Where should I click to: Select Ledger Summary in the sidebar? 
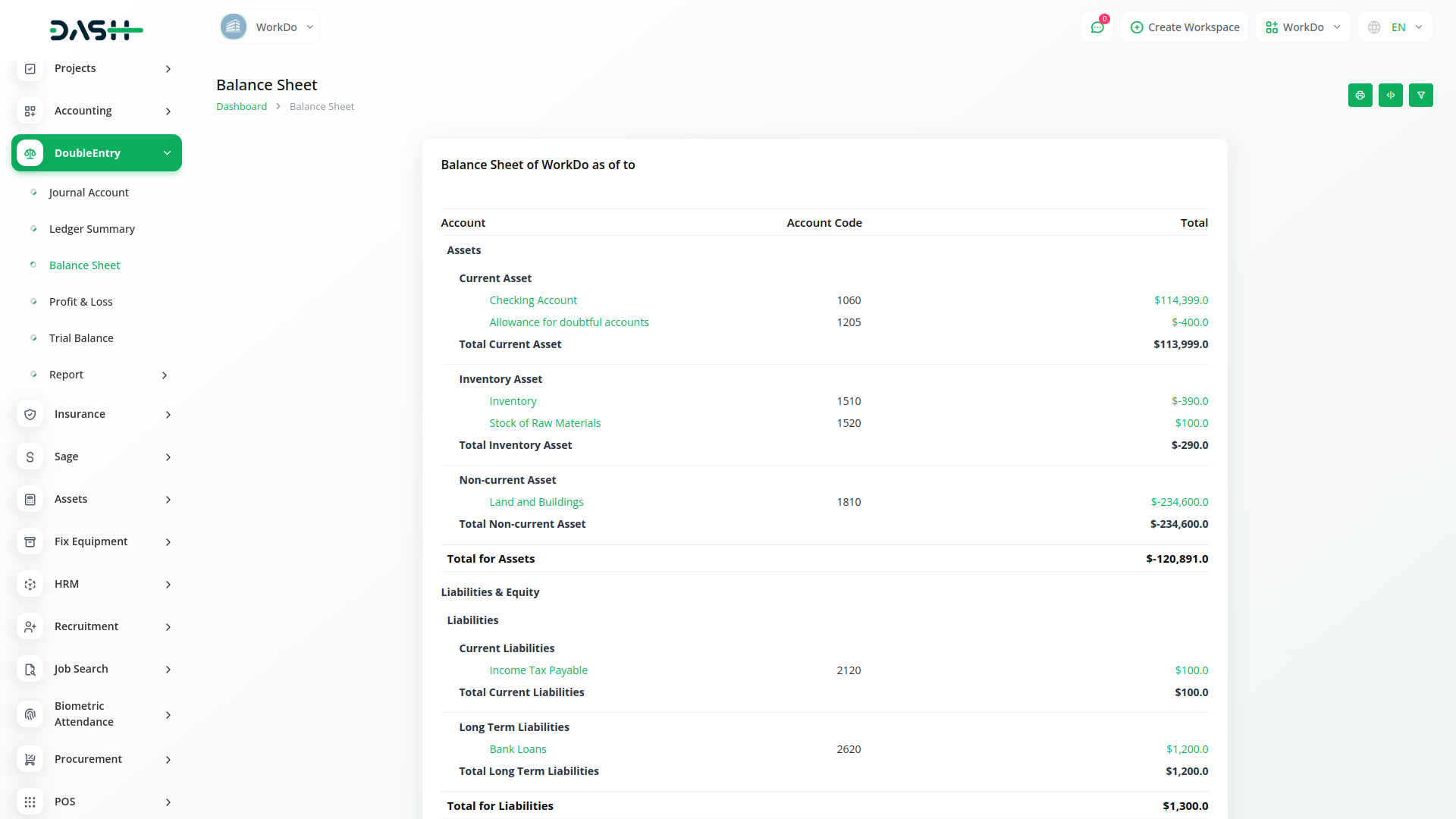pos(92,229)
